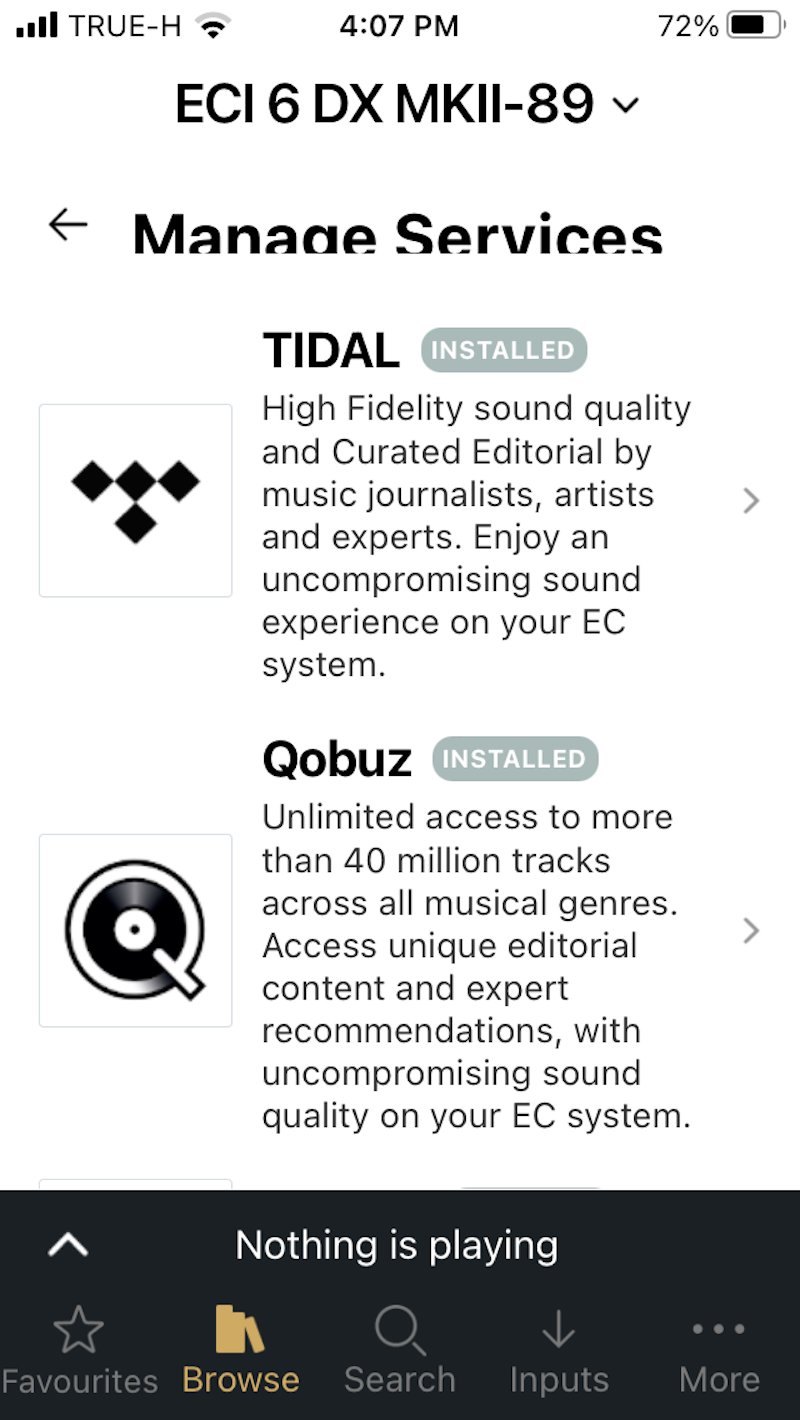Tap the Wi-Fi status icon

pyautogui.click(x=212, y=26)
